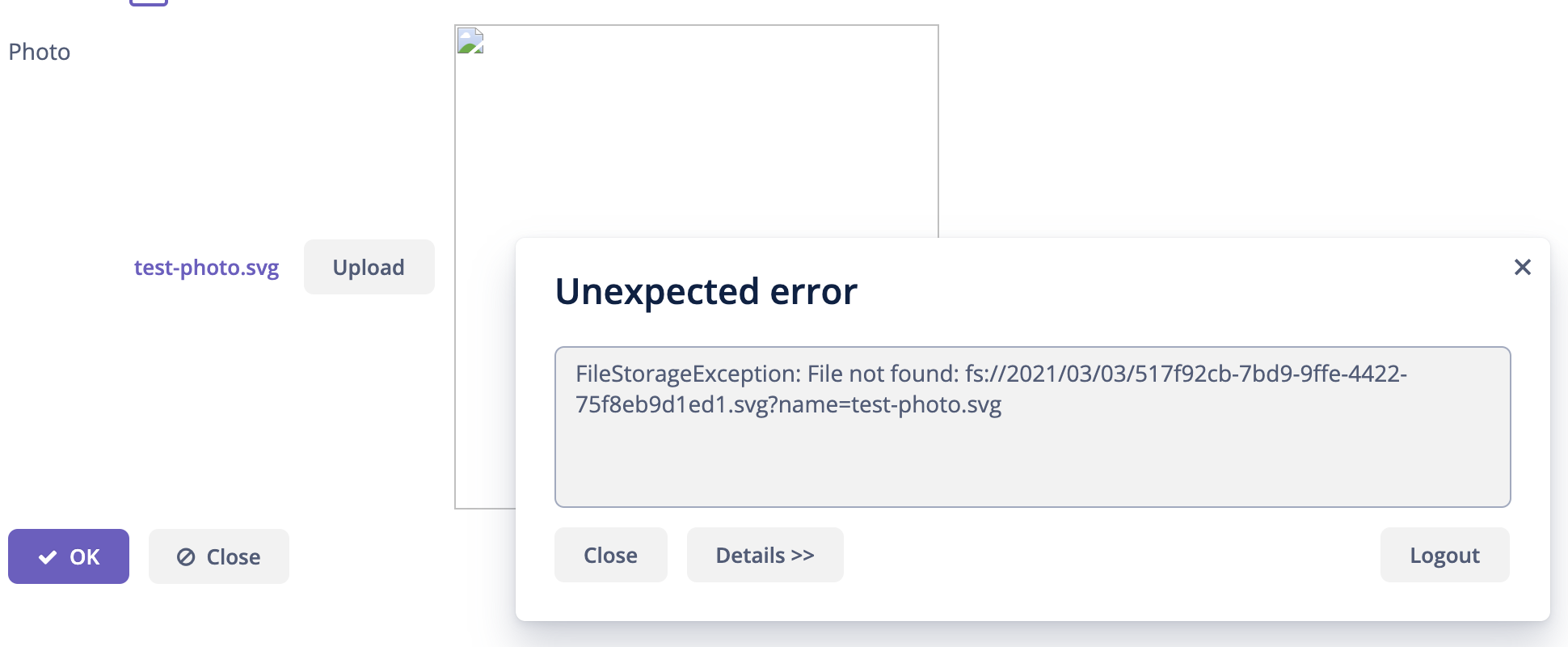Click the prohibition icon on the Close button
Image resolution: width=1568 pixels, height=647 pixels.
click(187, 556)
